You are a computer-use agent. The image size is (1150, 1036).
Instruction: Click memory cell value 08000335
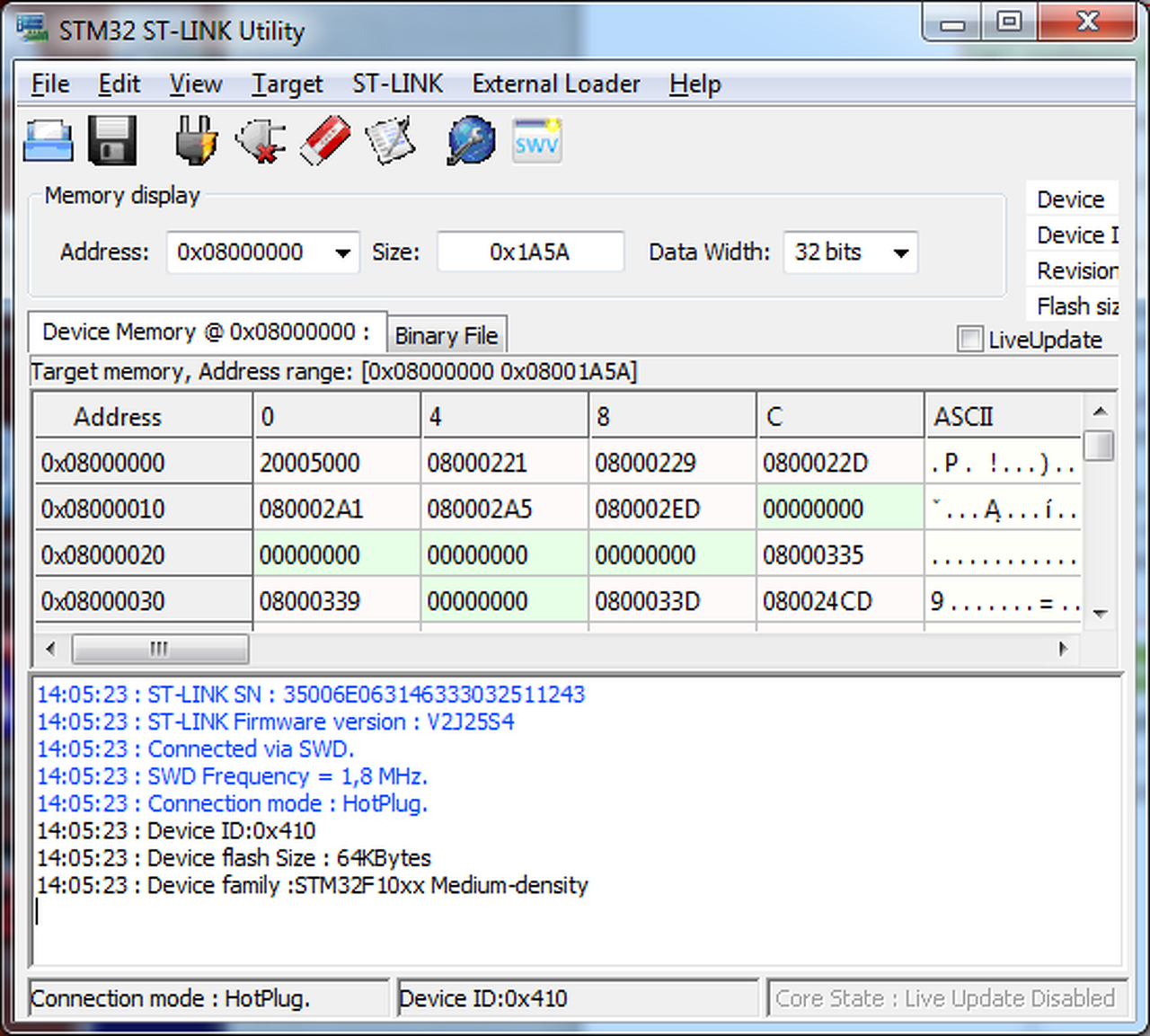coord(841,554)
